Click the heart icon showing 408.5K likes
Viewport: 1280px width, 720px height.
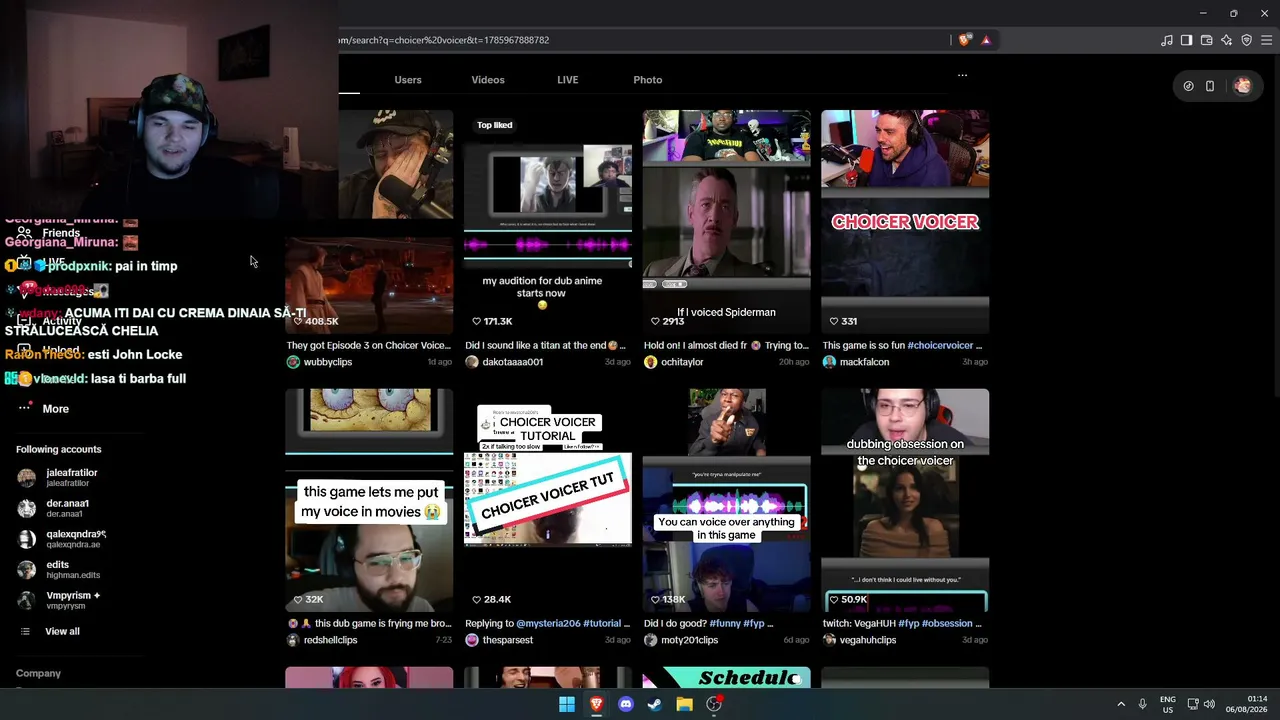[x=298, y=322]
